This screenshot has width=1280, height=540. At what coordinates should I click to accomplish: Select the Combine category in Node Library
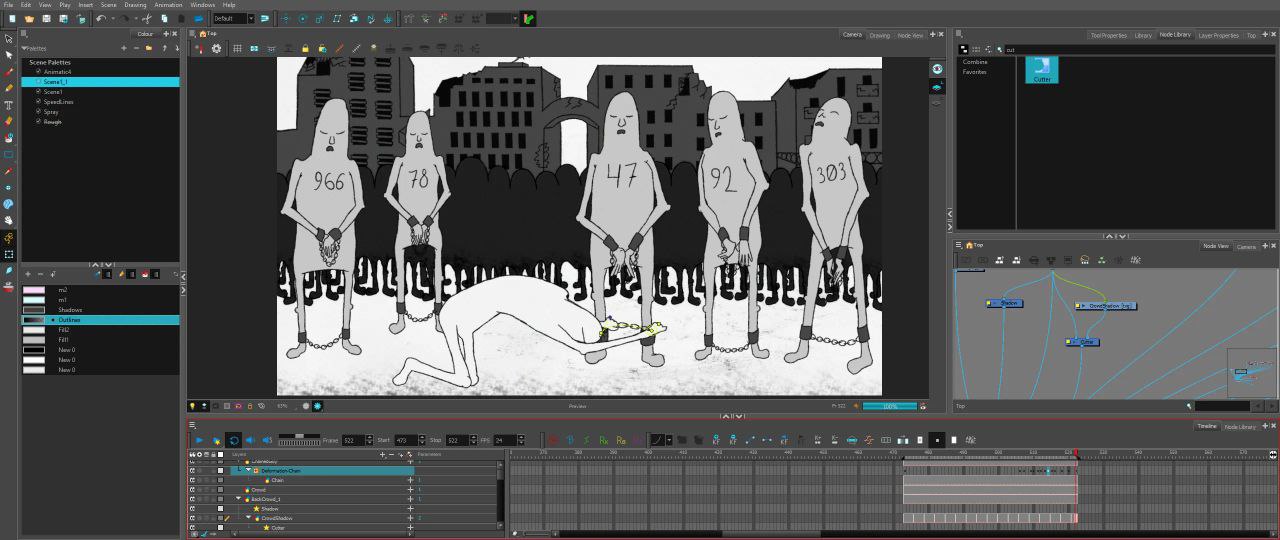pos(974,62)
